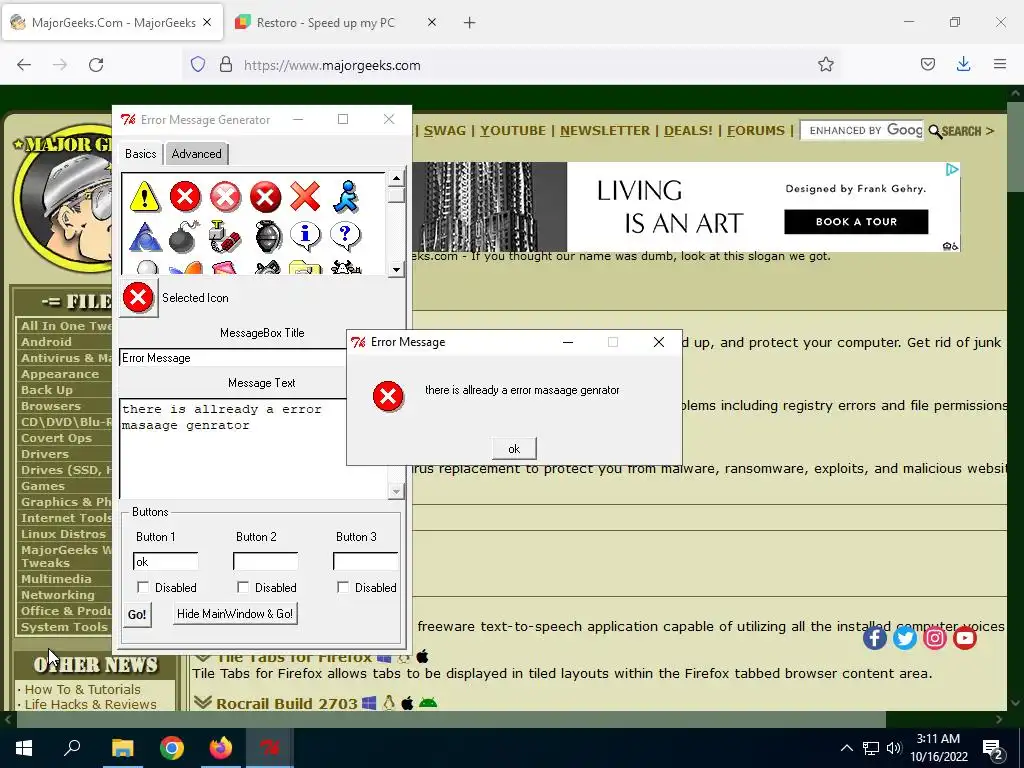Expand the Rocrail Build 2703 entry
Viewport: 1024px width, 768px height.
(x=203, y=703)
